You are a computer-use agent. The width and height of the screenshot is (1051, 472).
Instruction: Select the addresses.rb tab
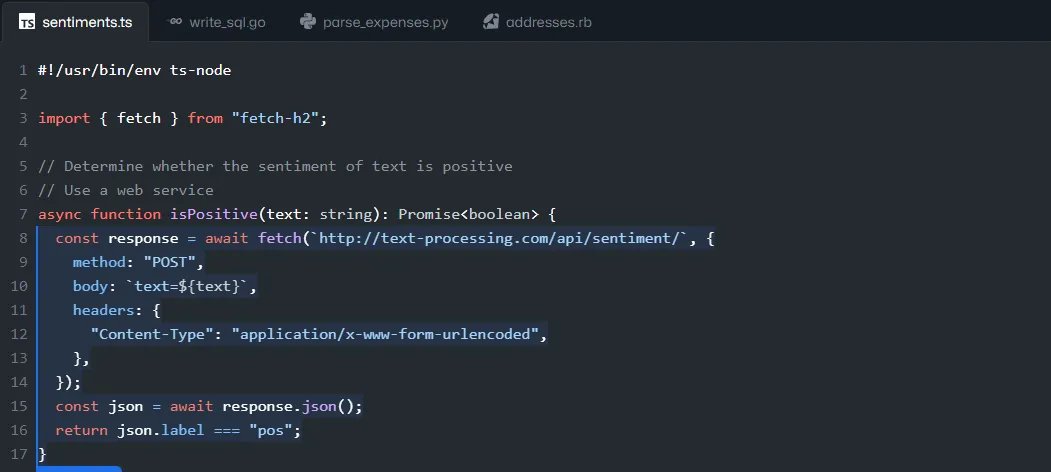(x=538, y=22)
